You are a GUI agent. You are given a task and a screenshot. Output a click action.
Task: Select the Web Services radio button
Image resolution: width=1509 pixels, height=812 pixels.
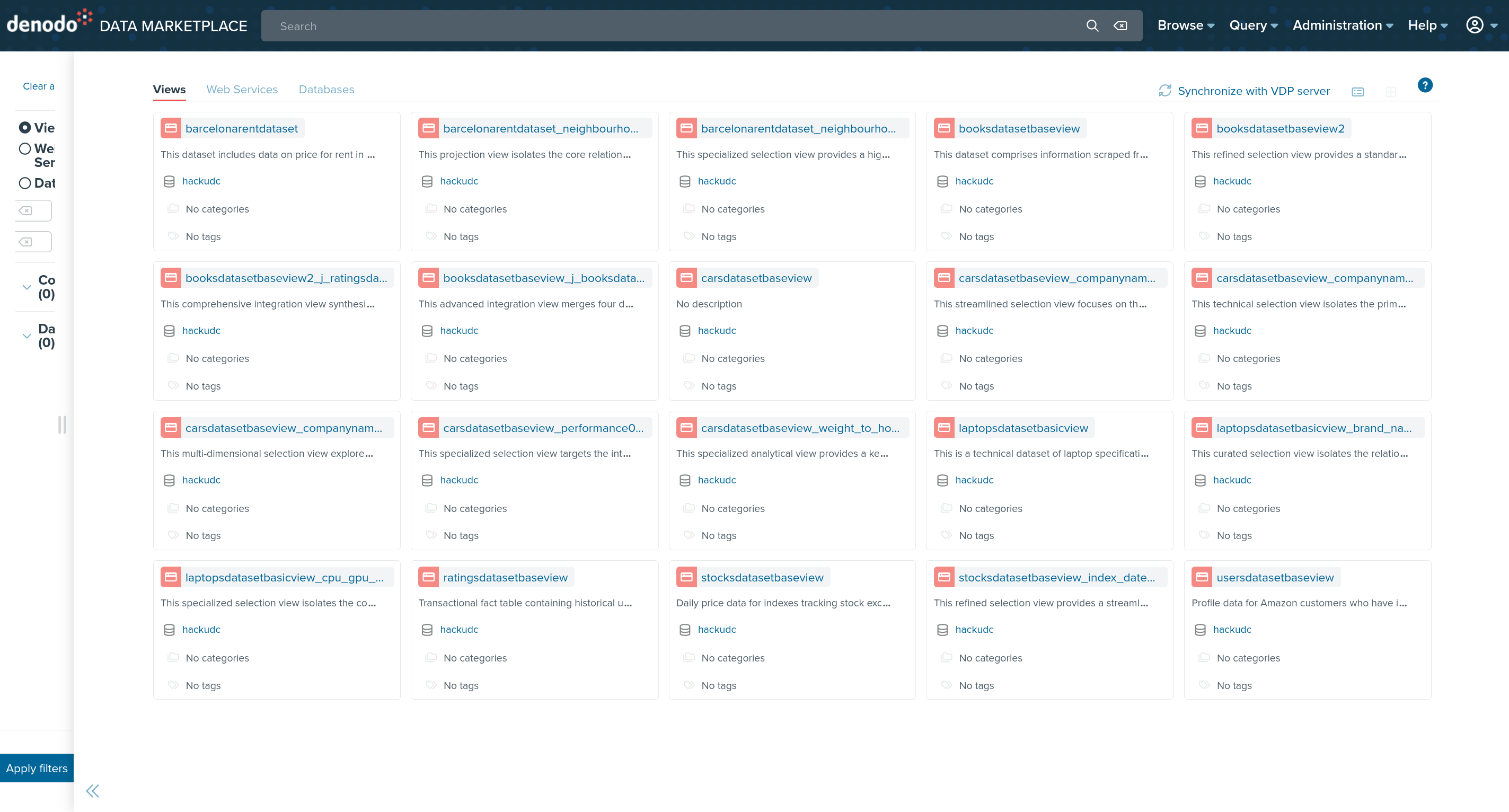(x=24, y=149)
